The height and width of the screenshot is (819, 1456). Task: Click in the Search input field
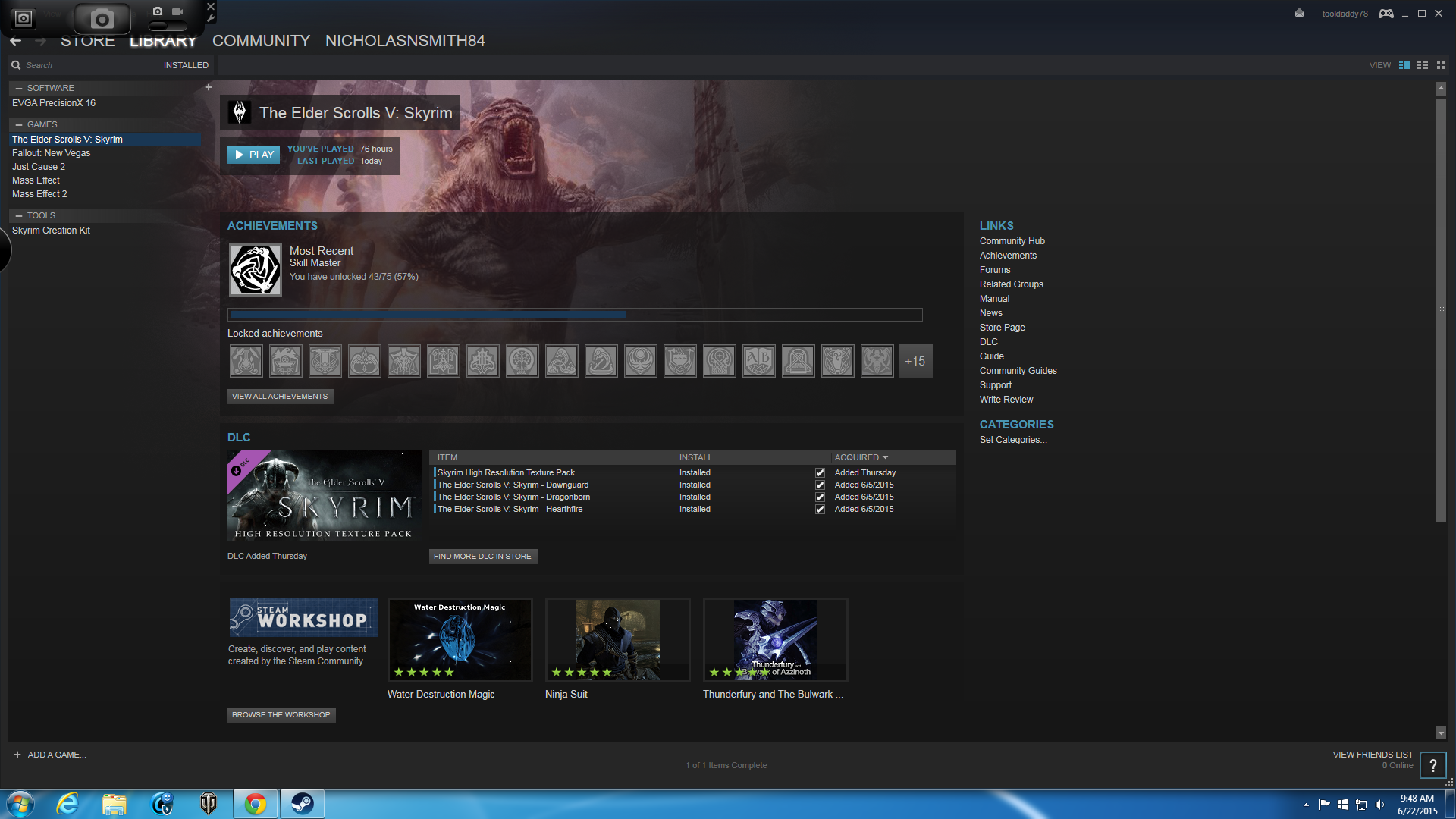click(83, 65)
